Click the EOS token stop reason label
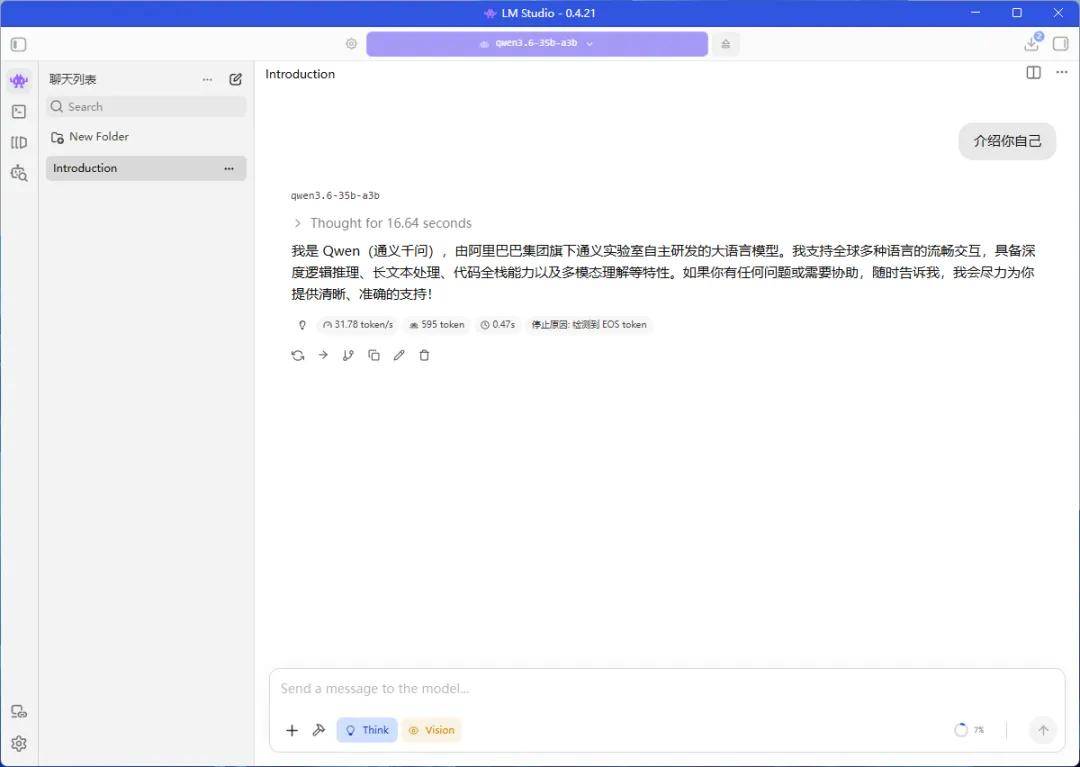The height and width of the screenshot is (767, 1080). (589, 325)
